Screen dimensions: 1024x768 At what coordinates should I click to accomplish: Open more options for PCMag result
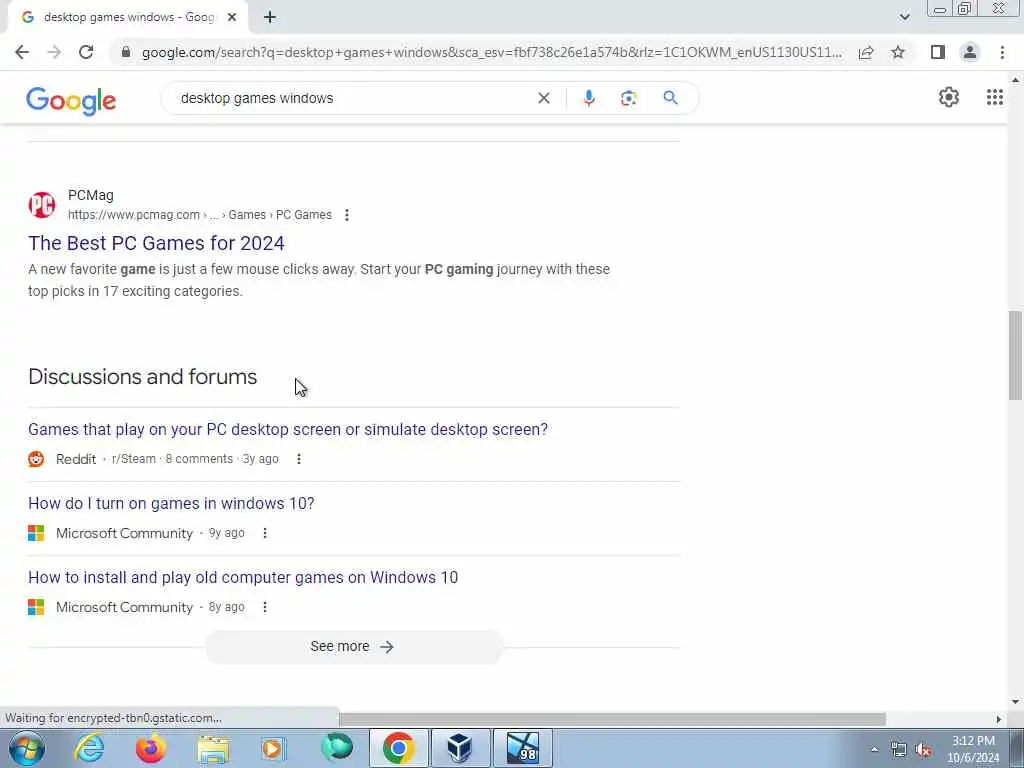pos(347,215)
